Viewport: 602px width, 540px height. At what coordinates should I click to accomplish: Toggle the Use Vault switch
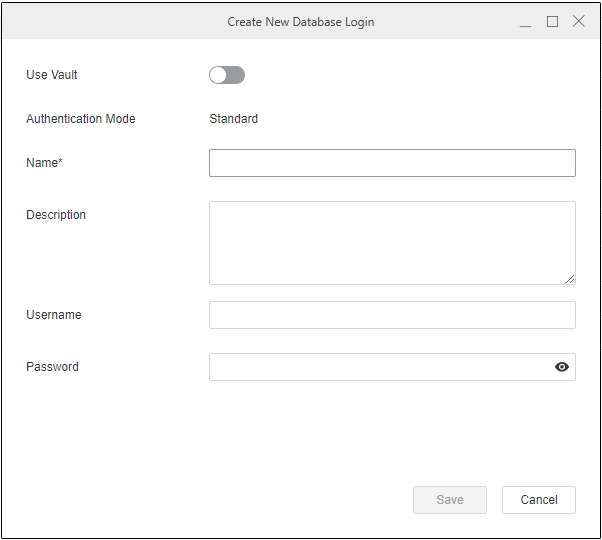click(227, 75)
